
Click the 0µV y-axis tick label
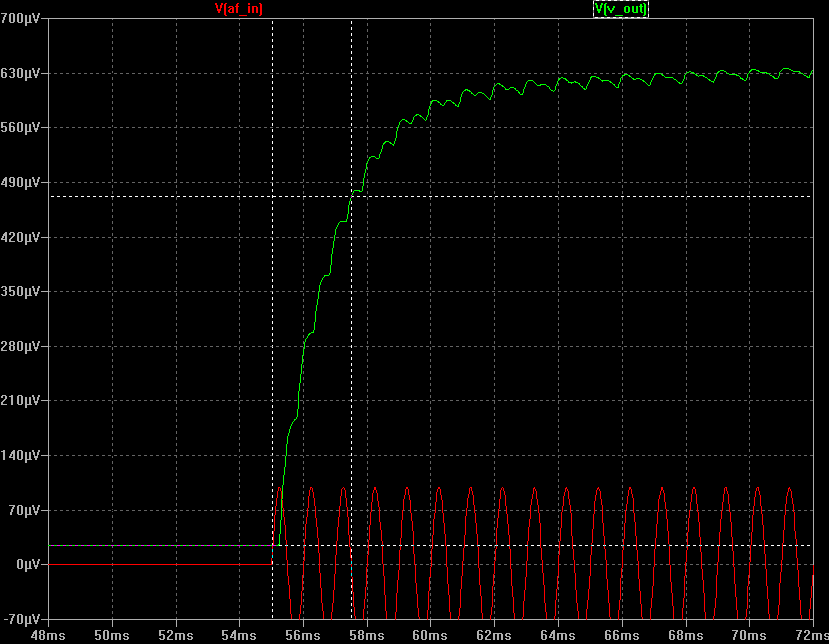[x=27, y=565]
